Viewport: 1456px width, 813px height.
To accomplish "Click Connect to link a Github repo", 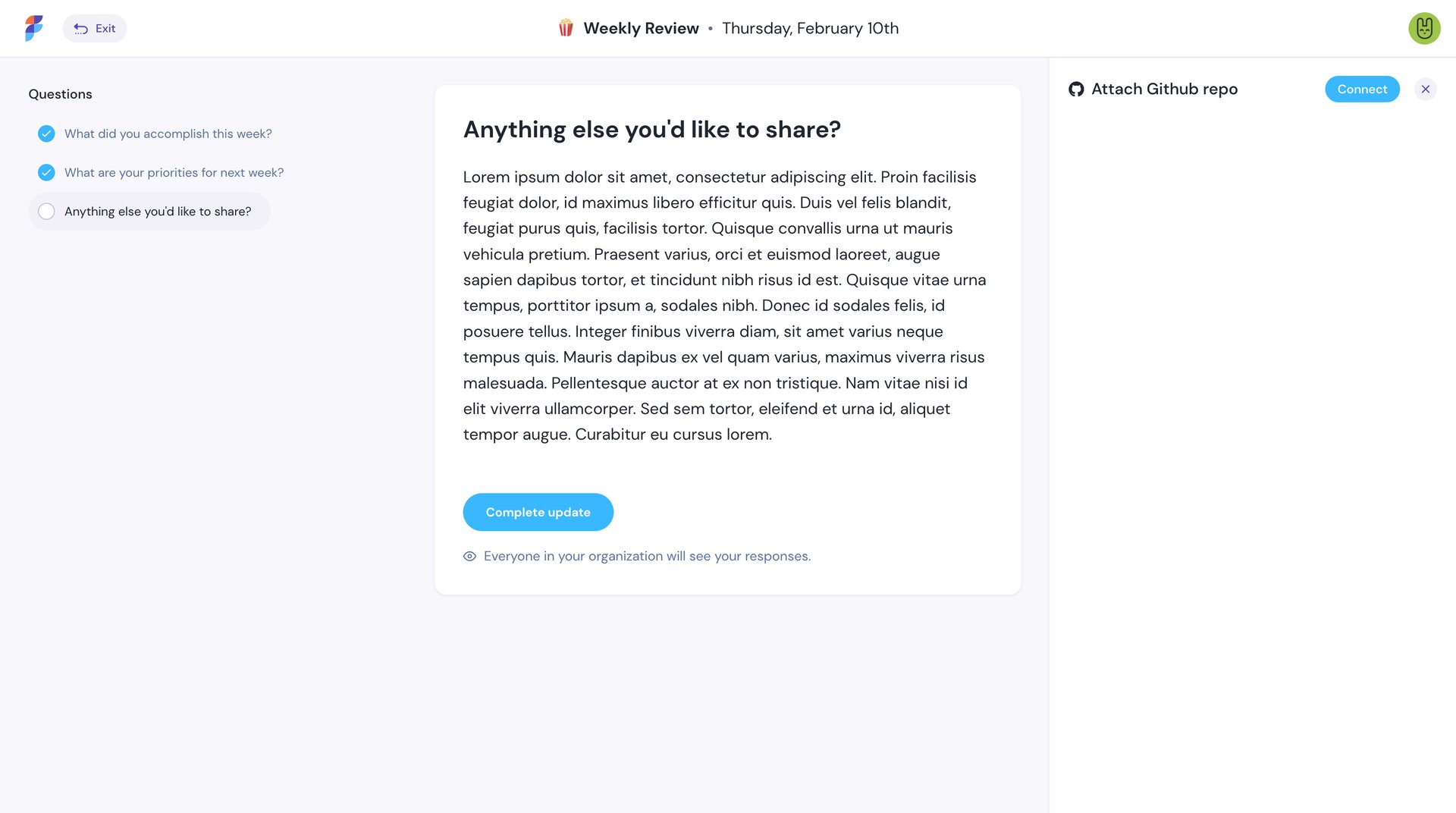I will tap(1362, 89).
